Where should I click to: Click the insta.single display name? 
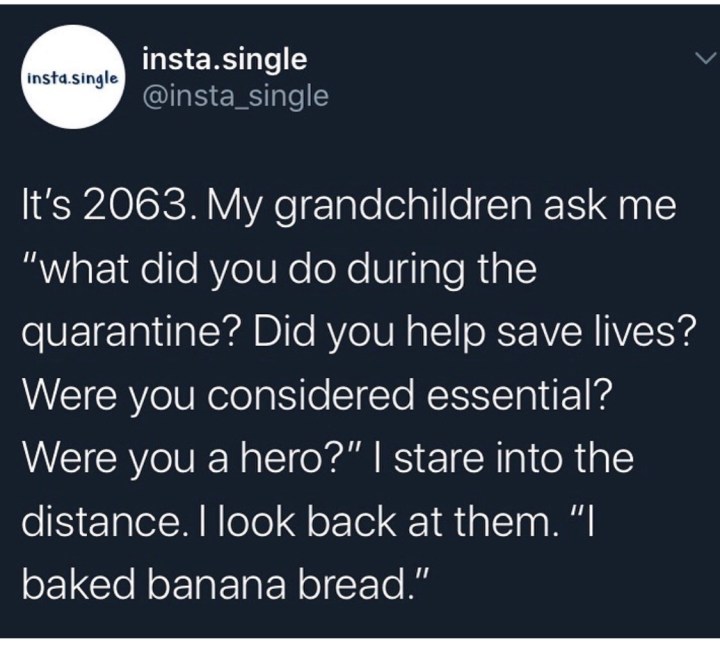coord(224,59)
